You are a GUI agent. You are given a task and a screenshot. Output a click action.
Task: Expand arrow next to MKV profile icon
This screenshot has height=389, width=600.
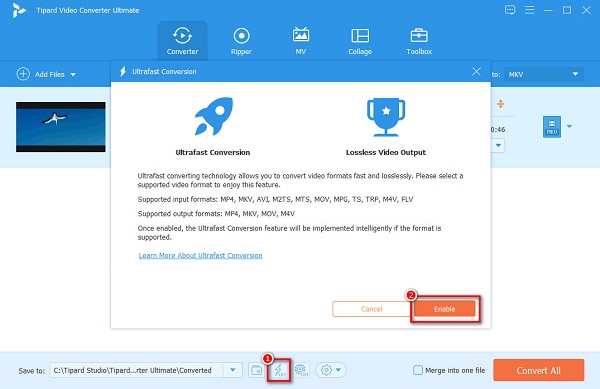pos(569,127)
